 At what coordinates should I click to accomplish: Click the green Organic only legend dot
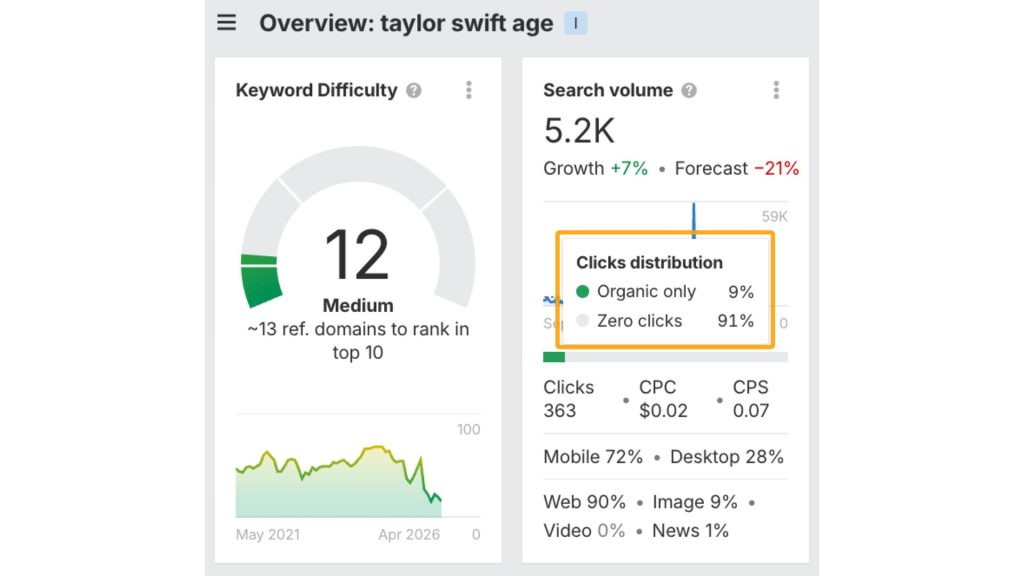coord(583,291)
